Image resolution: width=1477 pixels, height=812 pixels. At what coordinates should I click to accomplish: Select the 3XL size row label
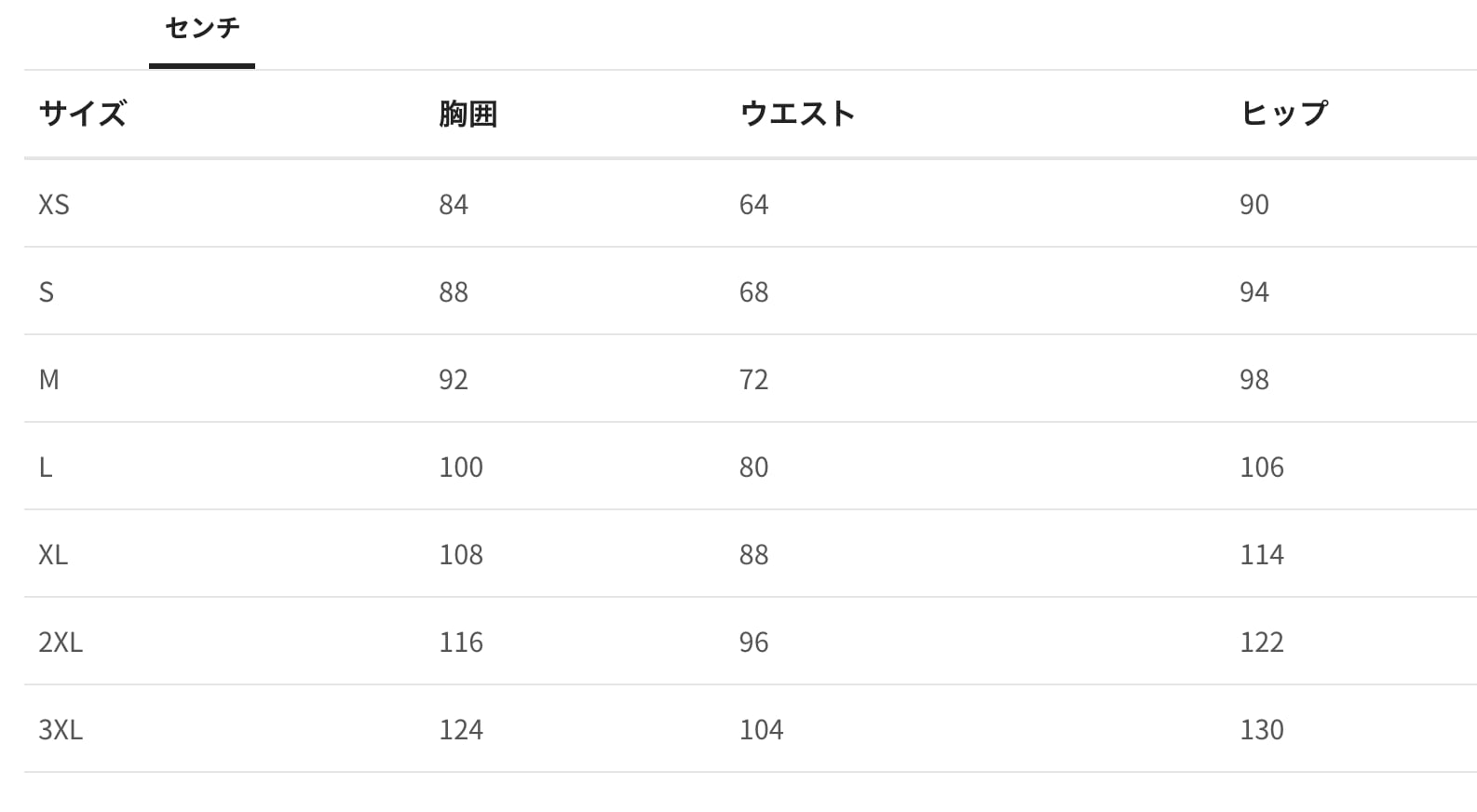pos(61,730)
